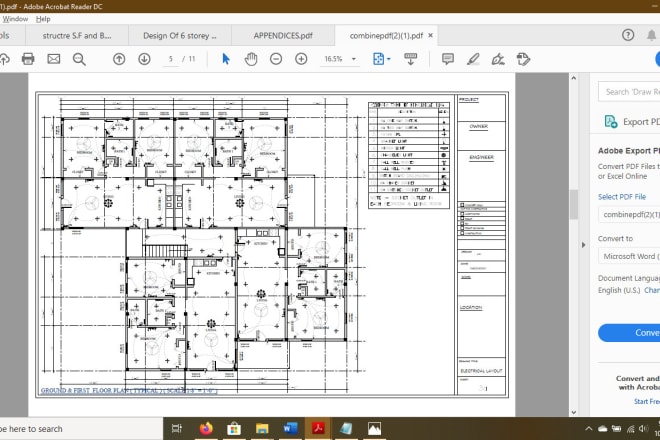Open the Fill and Sign tool

click(498, 59)
